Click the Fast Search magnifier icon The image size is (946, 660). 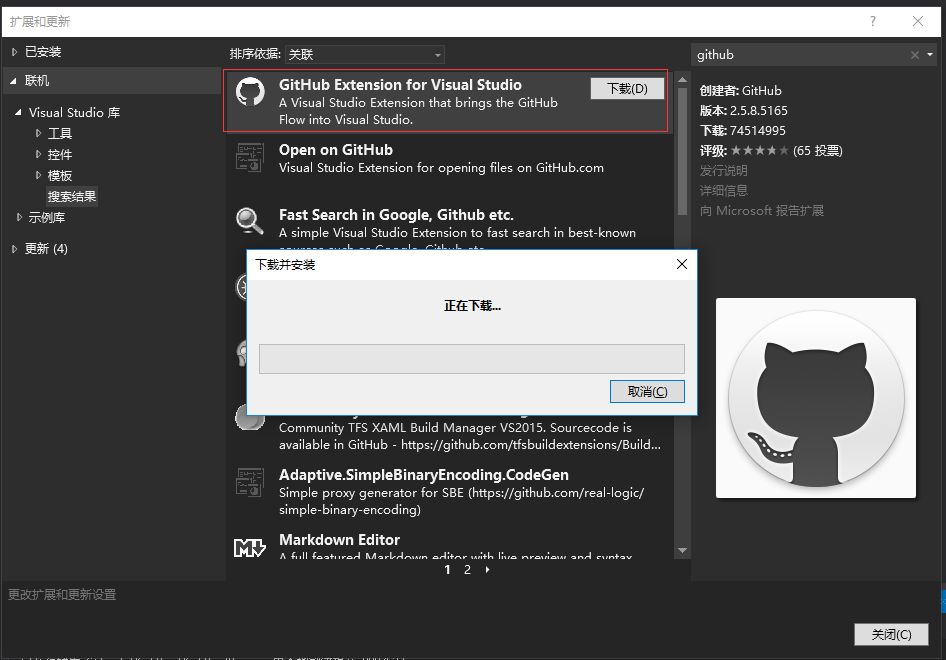(250, 221)
